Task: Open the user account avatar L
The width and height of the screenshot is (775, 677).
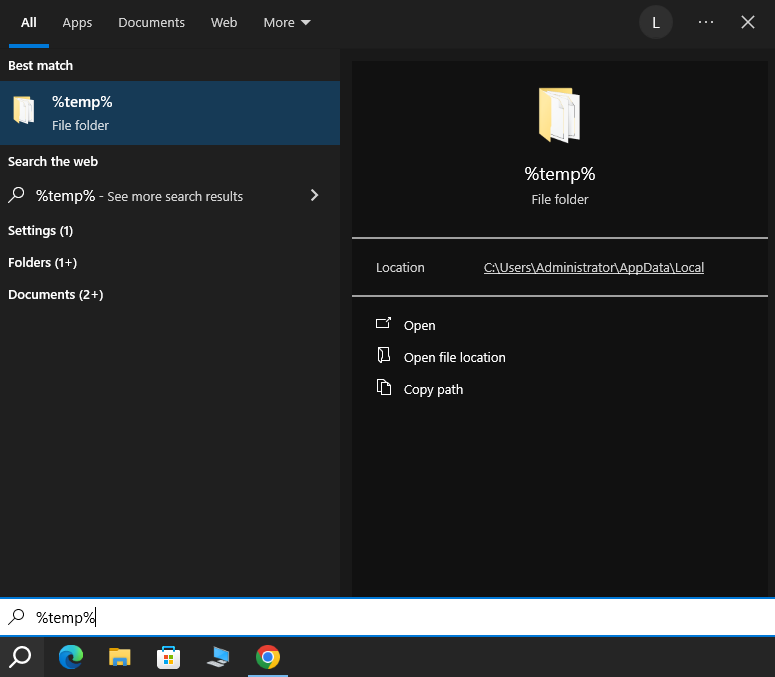Action: [x=655, y=22]
